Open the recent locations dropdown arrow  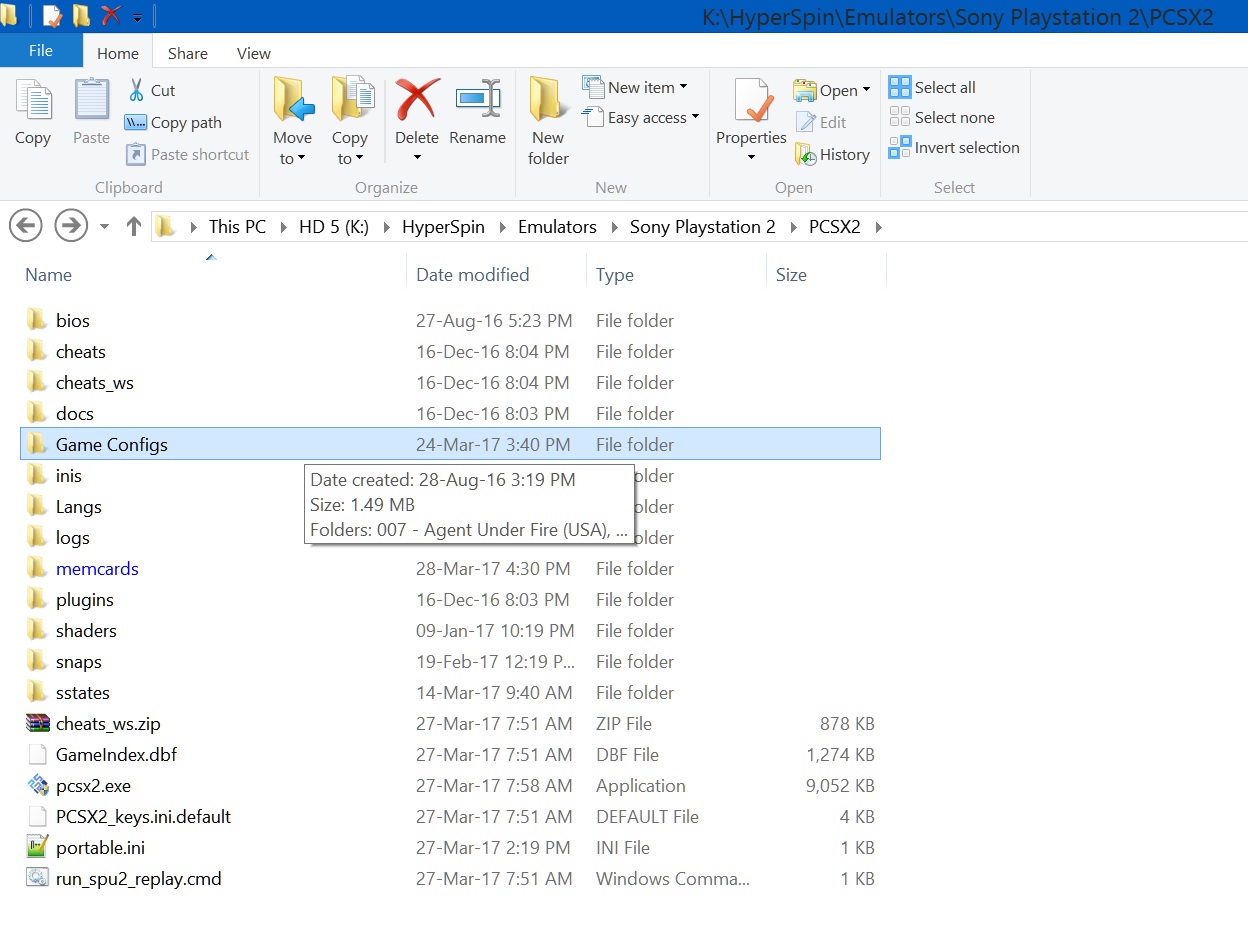click(104, 227)
